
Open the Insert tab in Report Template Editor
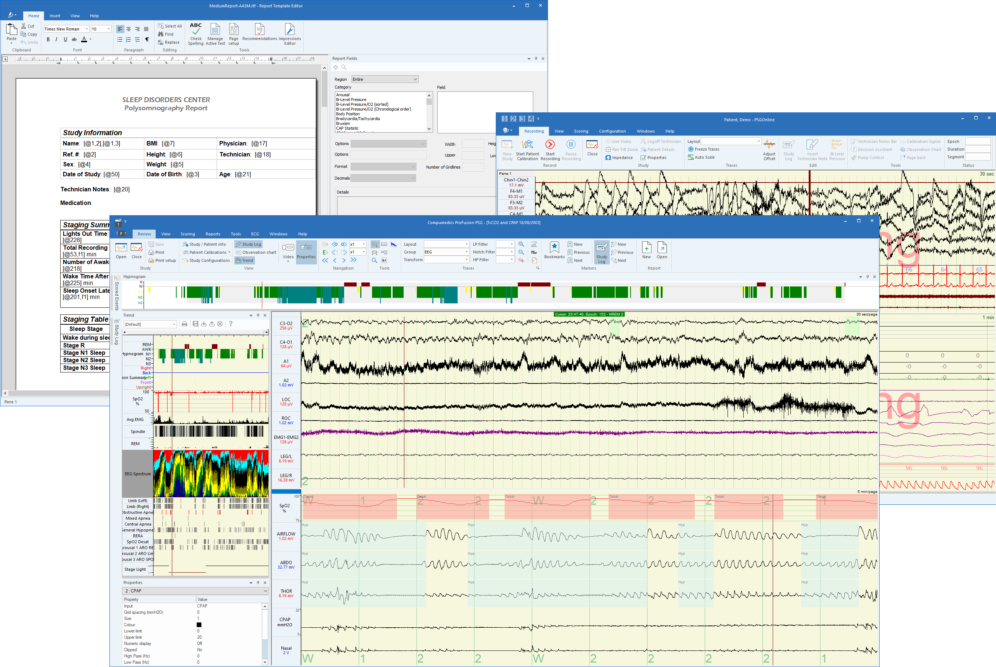57,15
